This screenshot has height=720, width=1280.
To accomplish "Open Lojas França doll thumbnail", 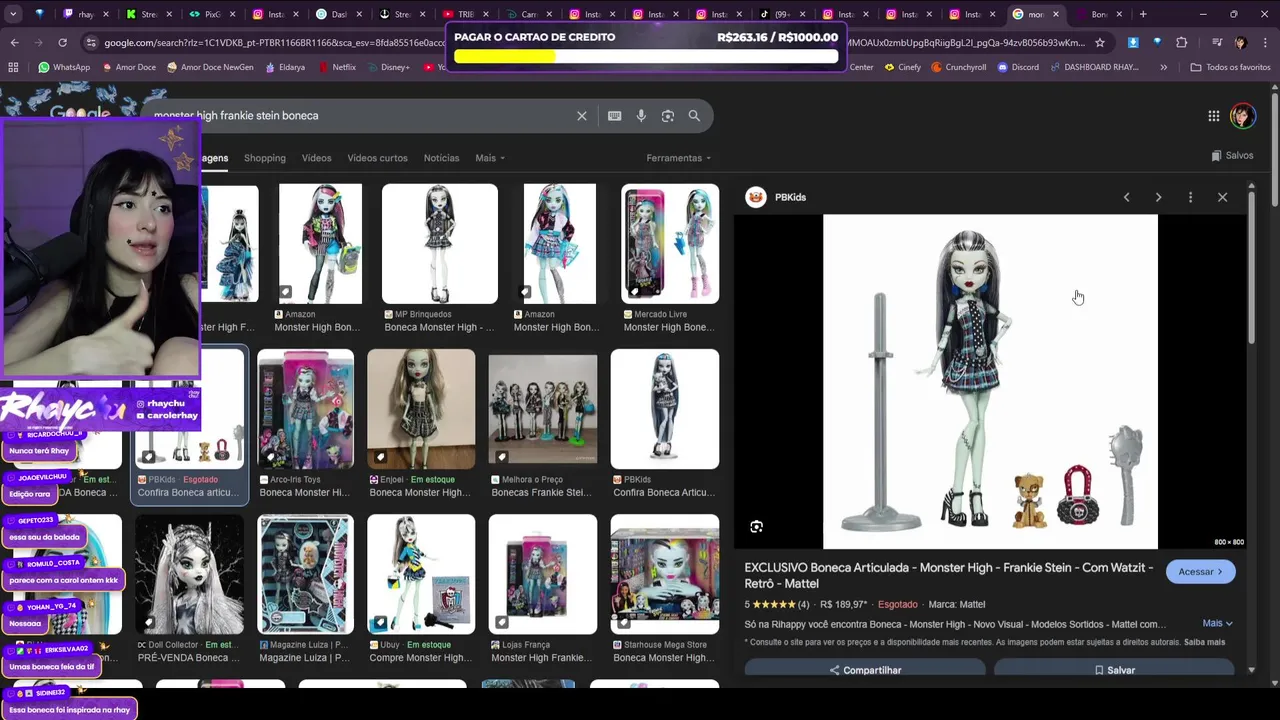I will 543,575.
